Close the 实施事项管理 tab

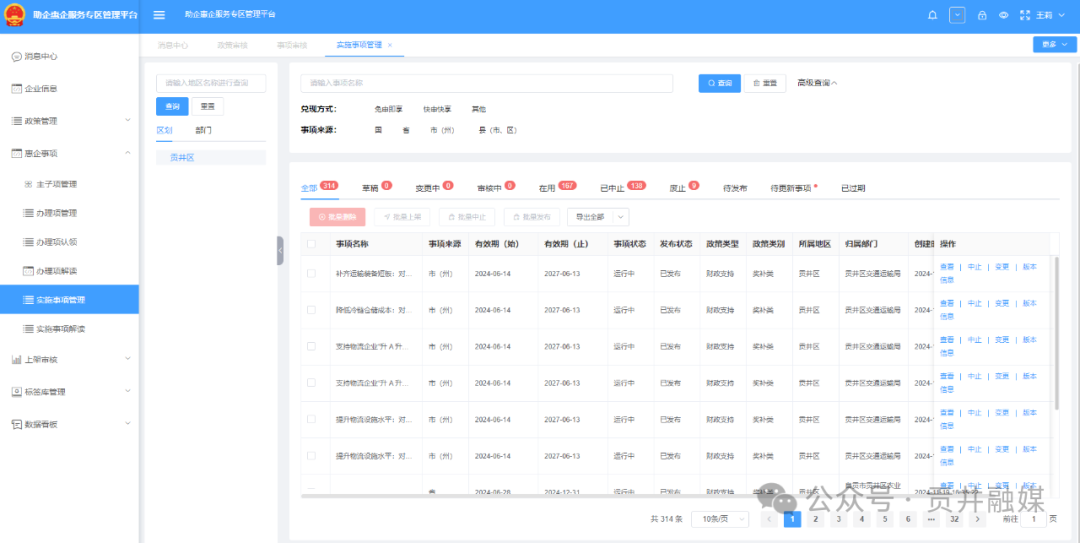pos(390,45)
